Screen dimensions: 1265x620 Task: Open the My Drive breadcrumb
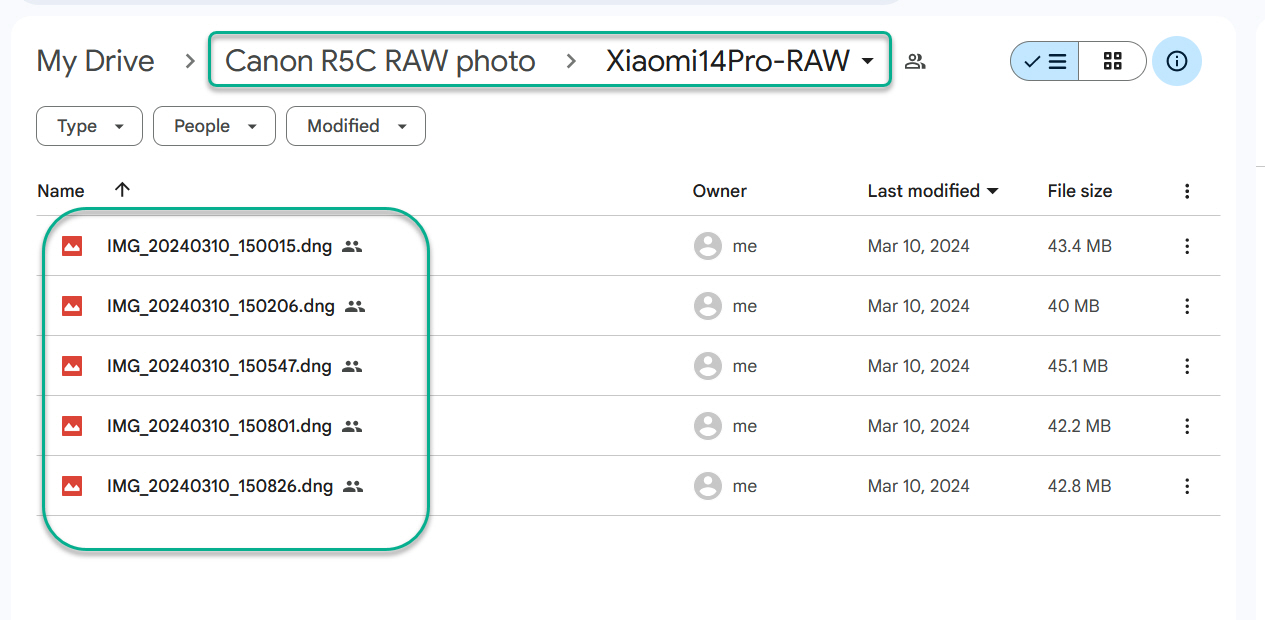[95, 61]
